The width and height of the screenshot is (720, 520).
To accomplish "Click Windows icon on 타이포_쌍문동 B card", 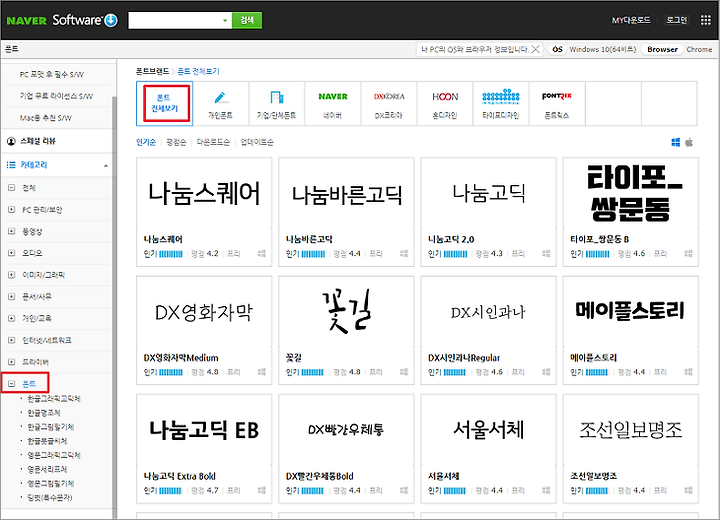I will 688,254.
